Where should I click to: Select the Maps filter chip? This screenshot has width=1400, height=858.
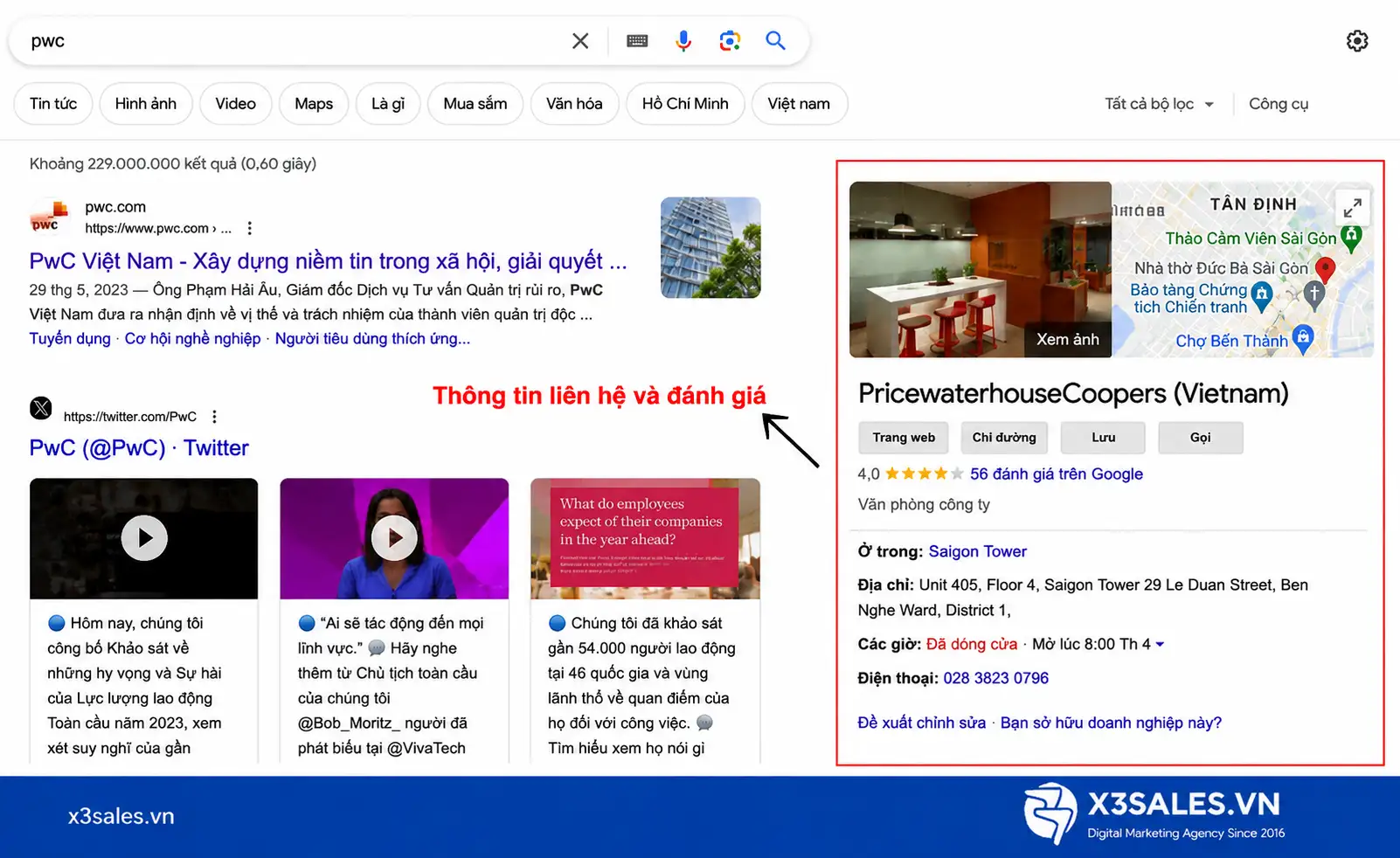point(314,104)
